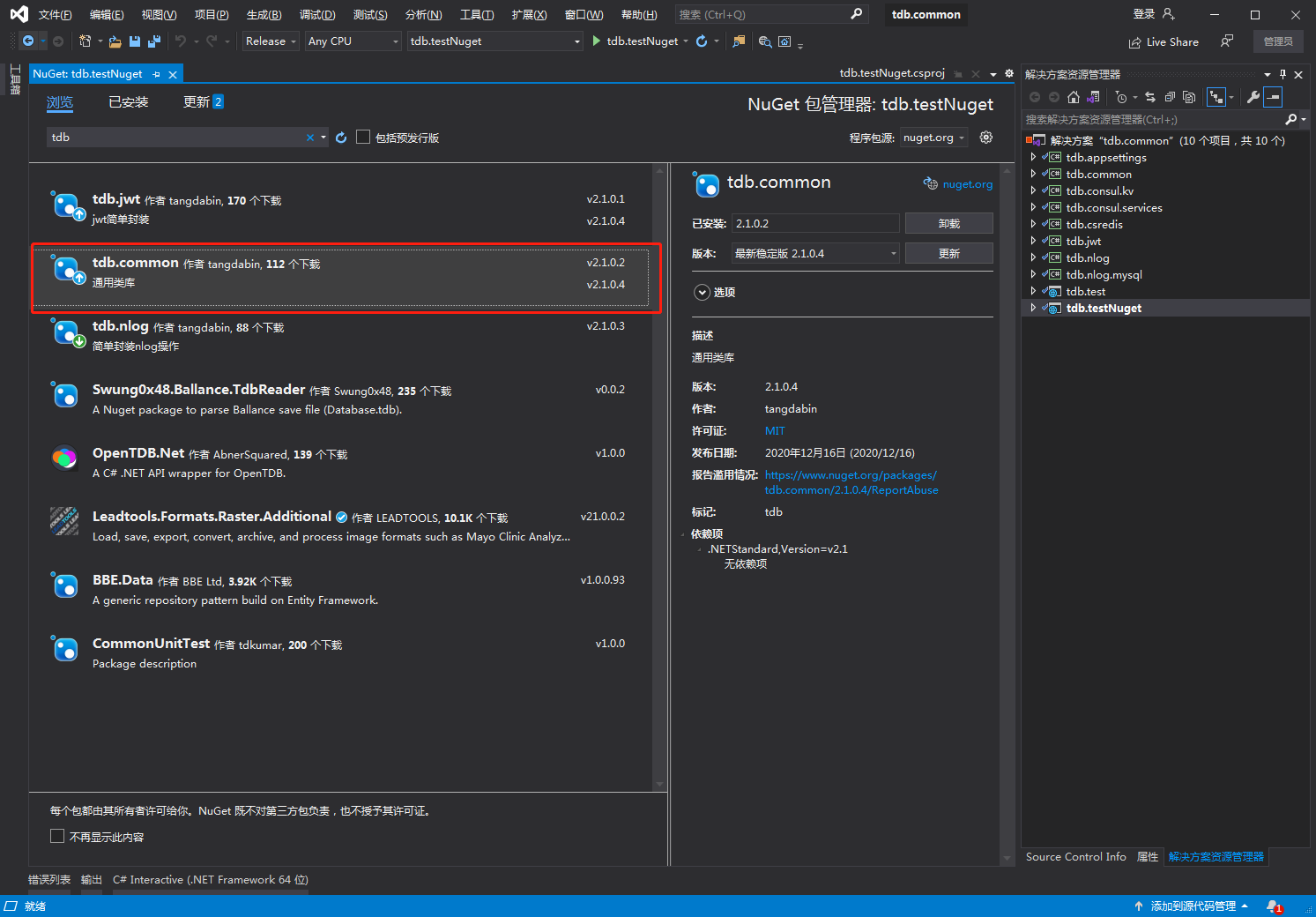The image size is (1316, 917).
Task: Collapse All in Solution Explorer toolbar
Action: click(1170, 97)
